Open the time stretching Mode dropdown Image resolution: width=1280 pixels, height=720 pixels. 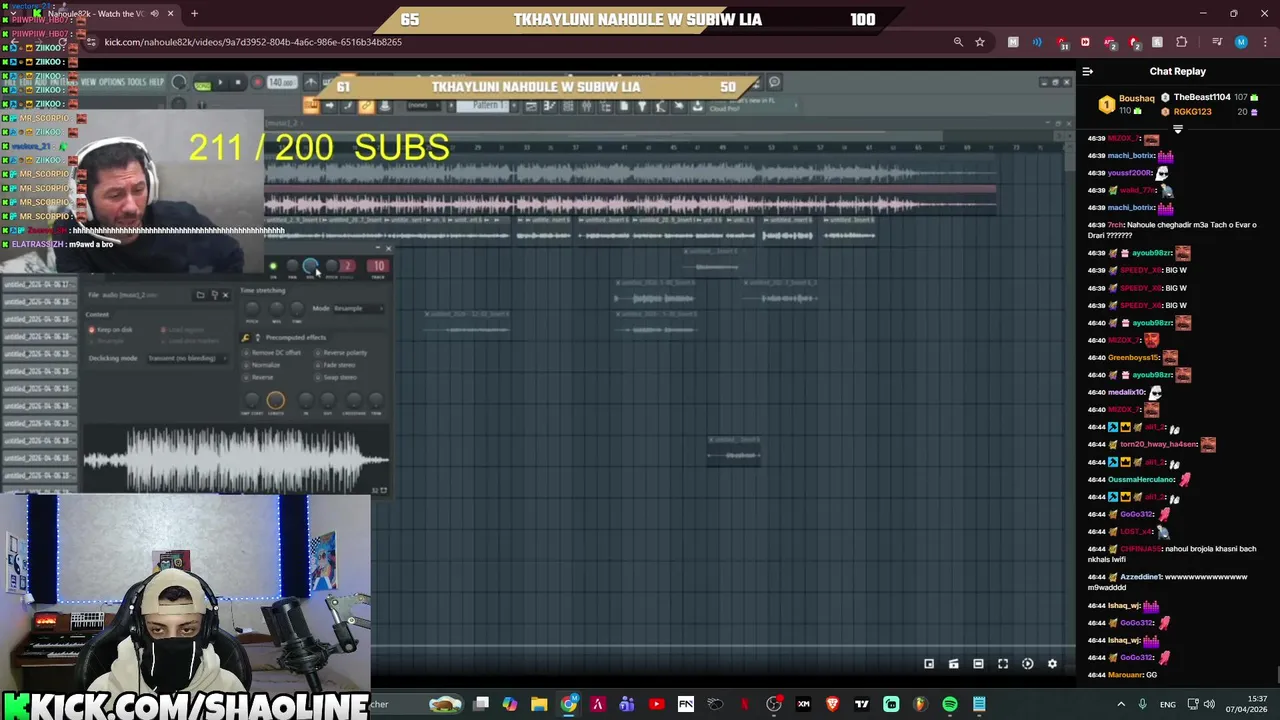pos(358,308)
